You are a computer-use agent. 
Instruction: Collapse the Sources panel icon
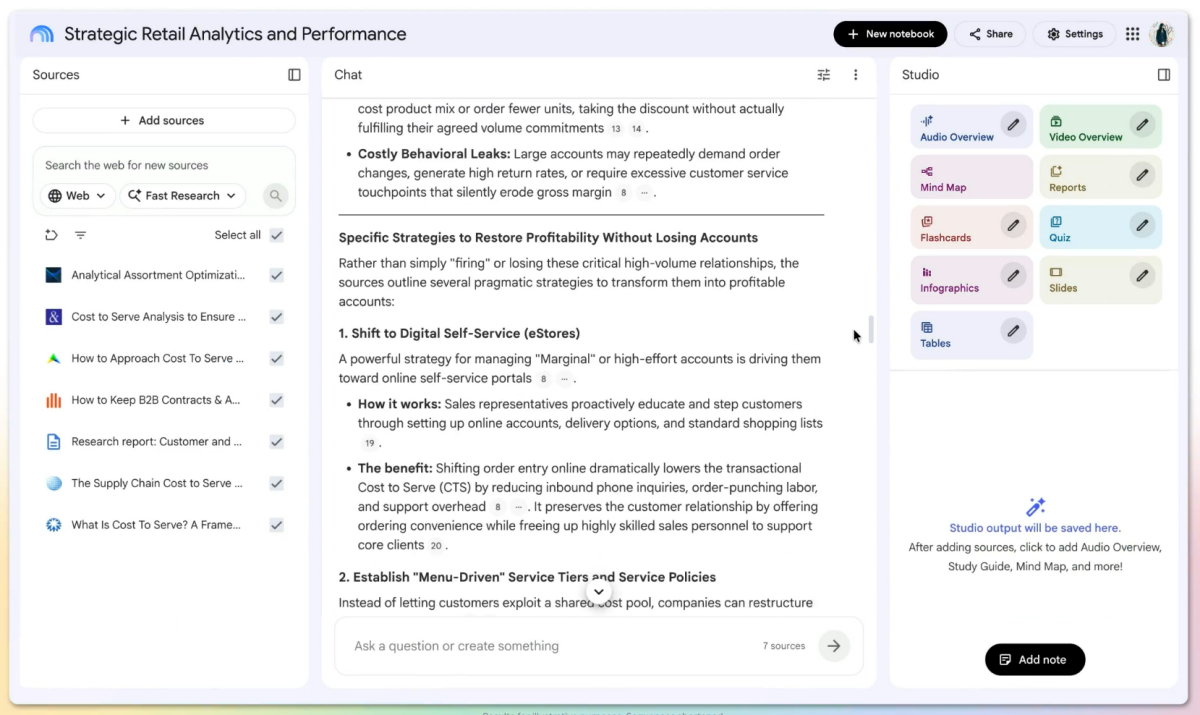point(294,75)
